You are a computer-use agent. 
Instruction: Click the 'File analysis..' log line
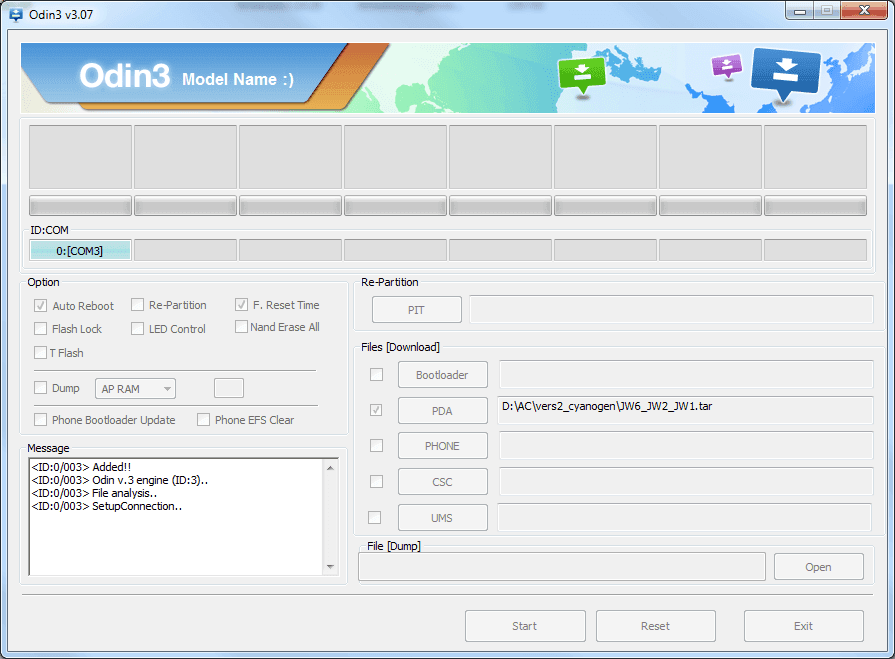[x=94, y=493]
